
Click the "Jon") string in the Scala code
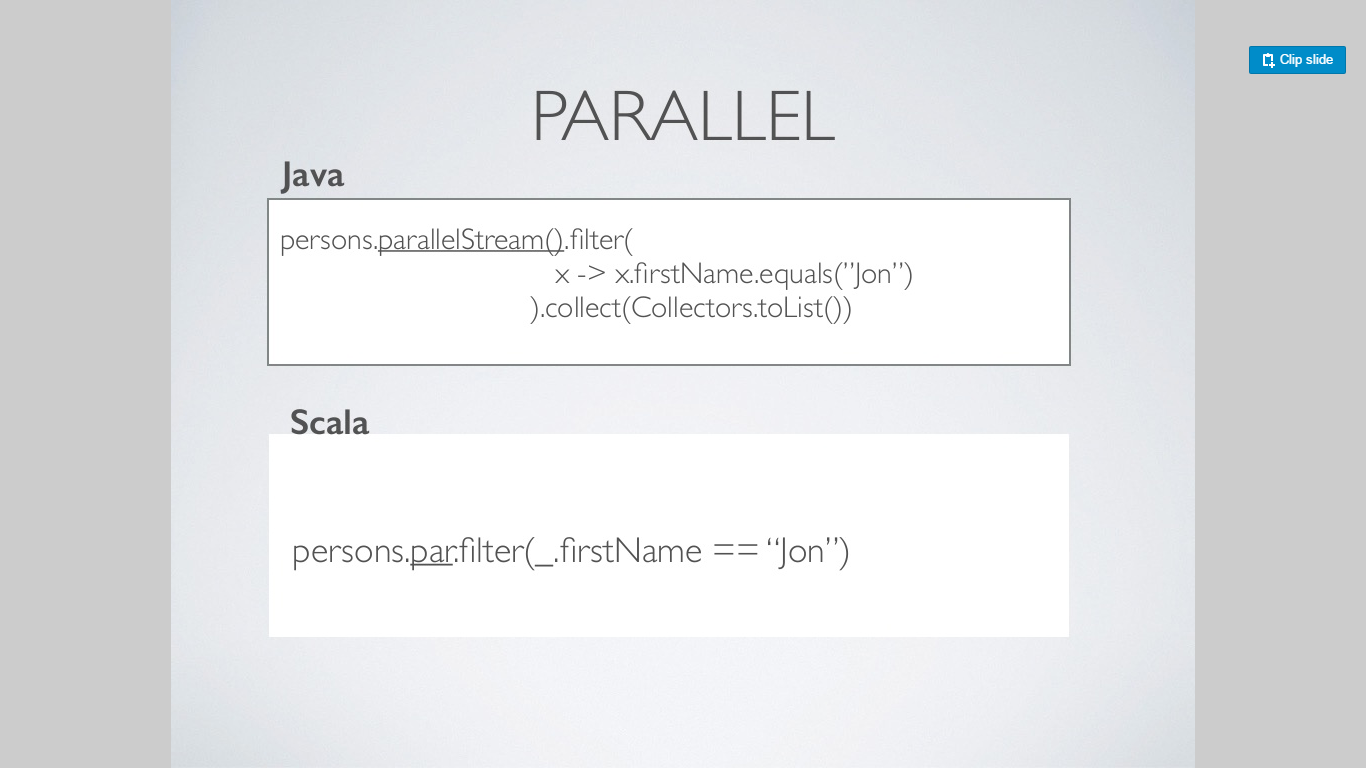click(808, 551)
